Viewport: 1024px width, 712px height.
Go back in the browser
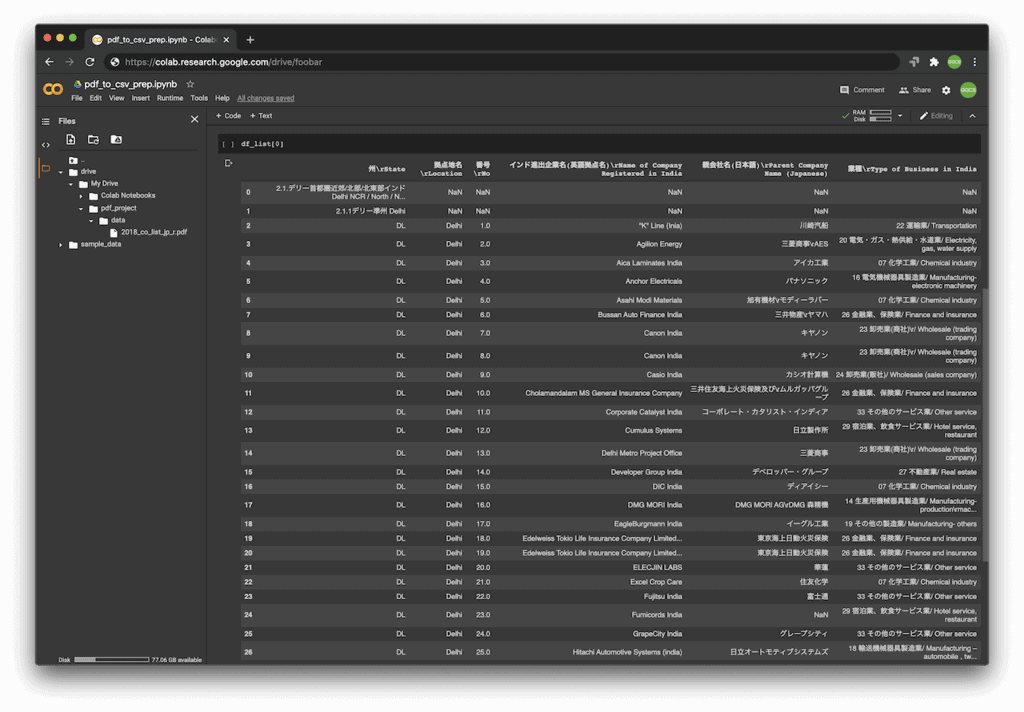coord(50,62)
